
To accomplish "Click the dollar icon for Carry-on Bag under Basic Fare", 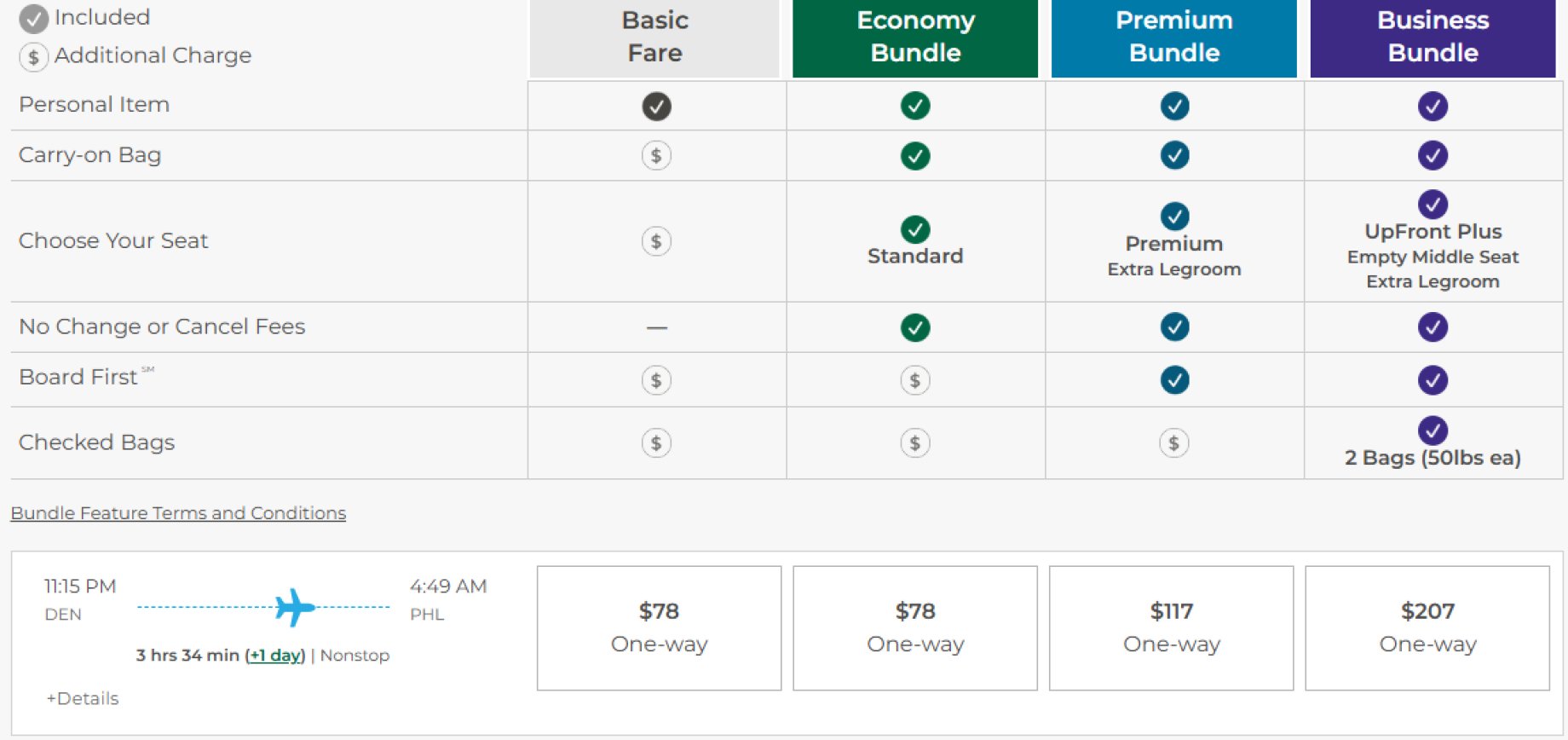I will tap(654, 155).
